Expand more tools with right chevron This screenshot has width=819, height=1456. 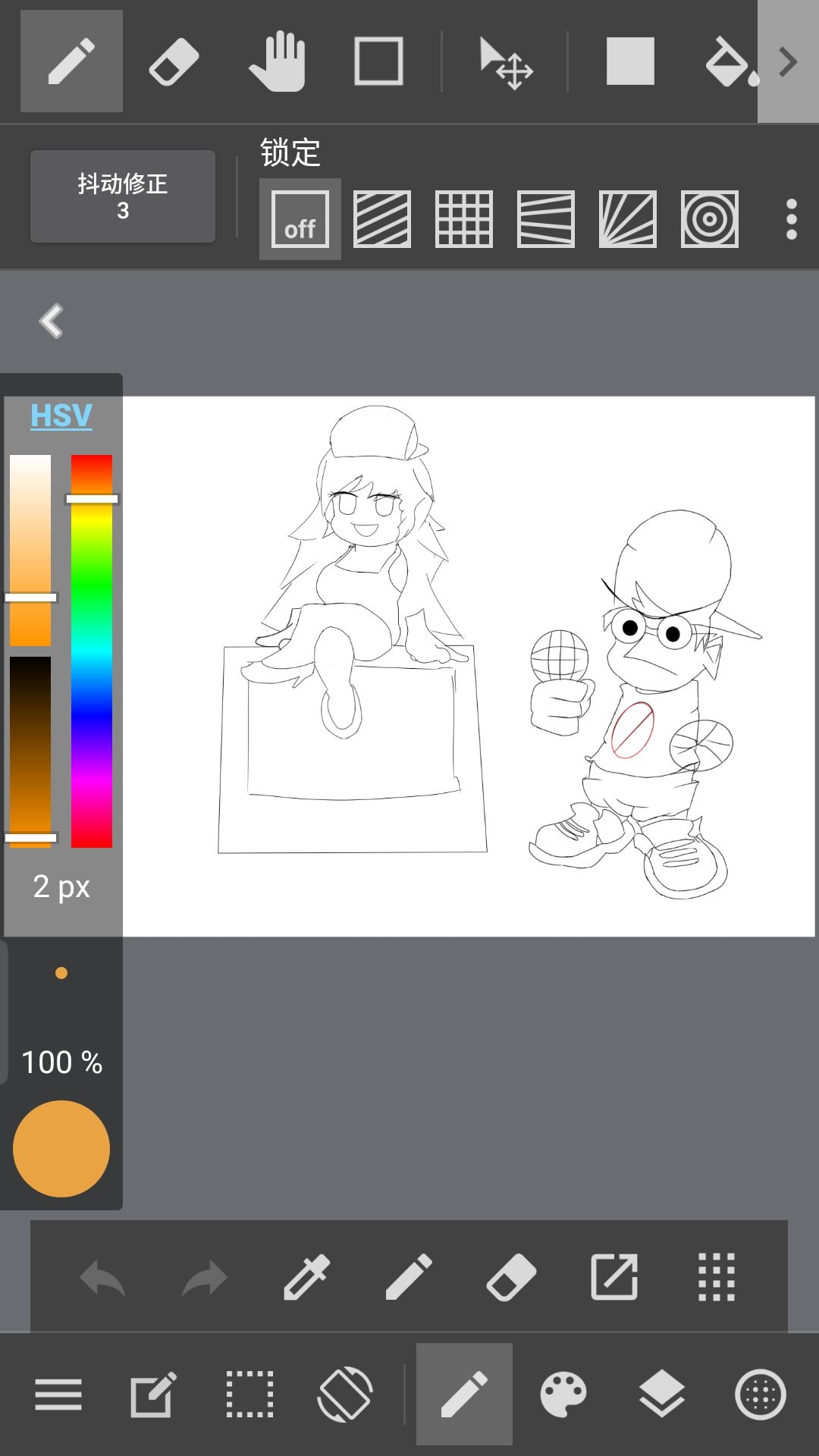(x=788, y=61)
